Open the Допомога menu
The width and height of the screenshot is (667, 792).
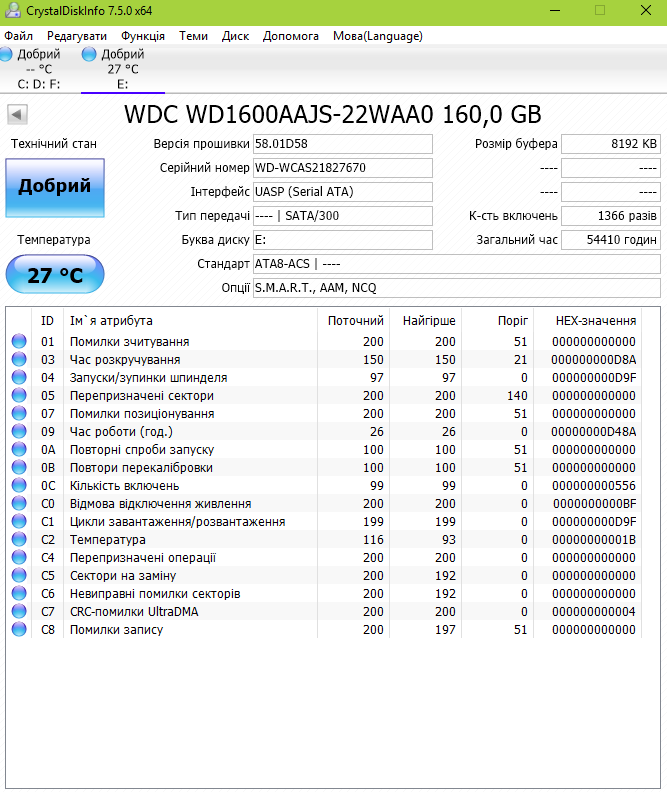pyautogui.click(x=291, y=36)
